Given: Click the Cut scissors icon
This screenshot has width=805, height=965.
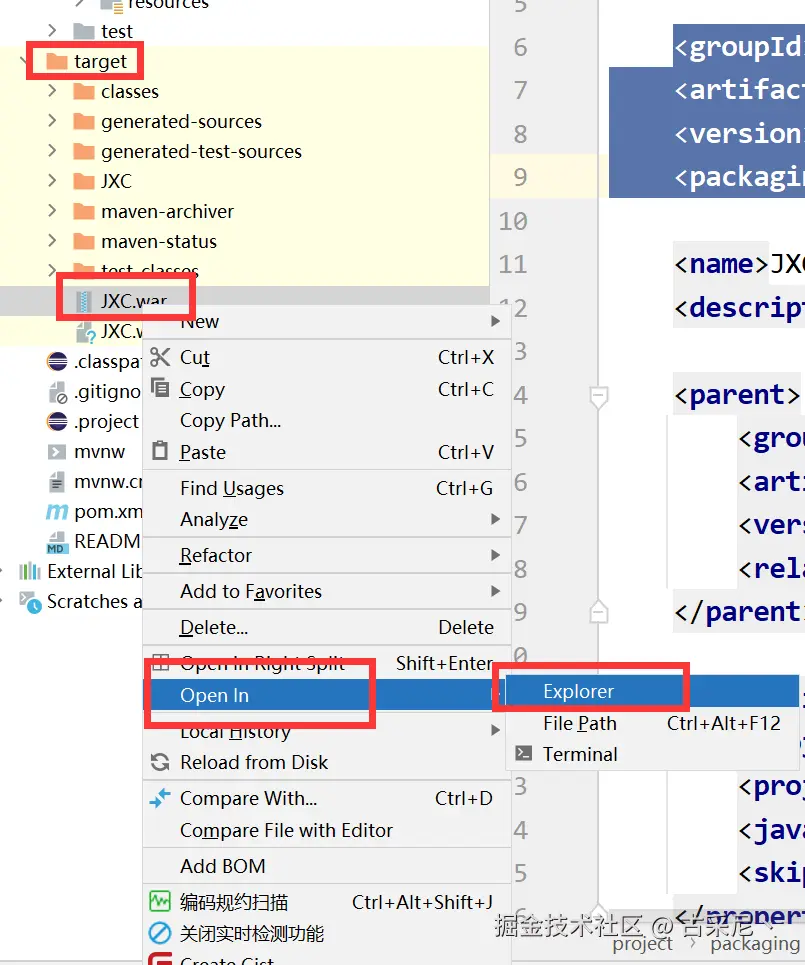Looking at the screenshot, I should tap(160, 357).
